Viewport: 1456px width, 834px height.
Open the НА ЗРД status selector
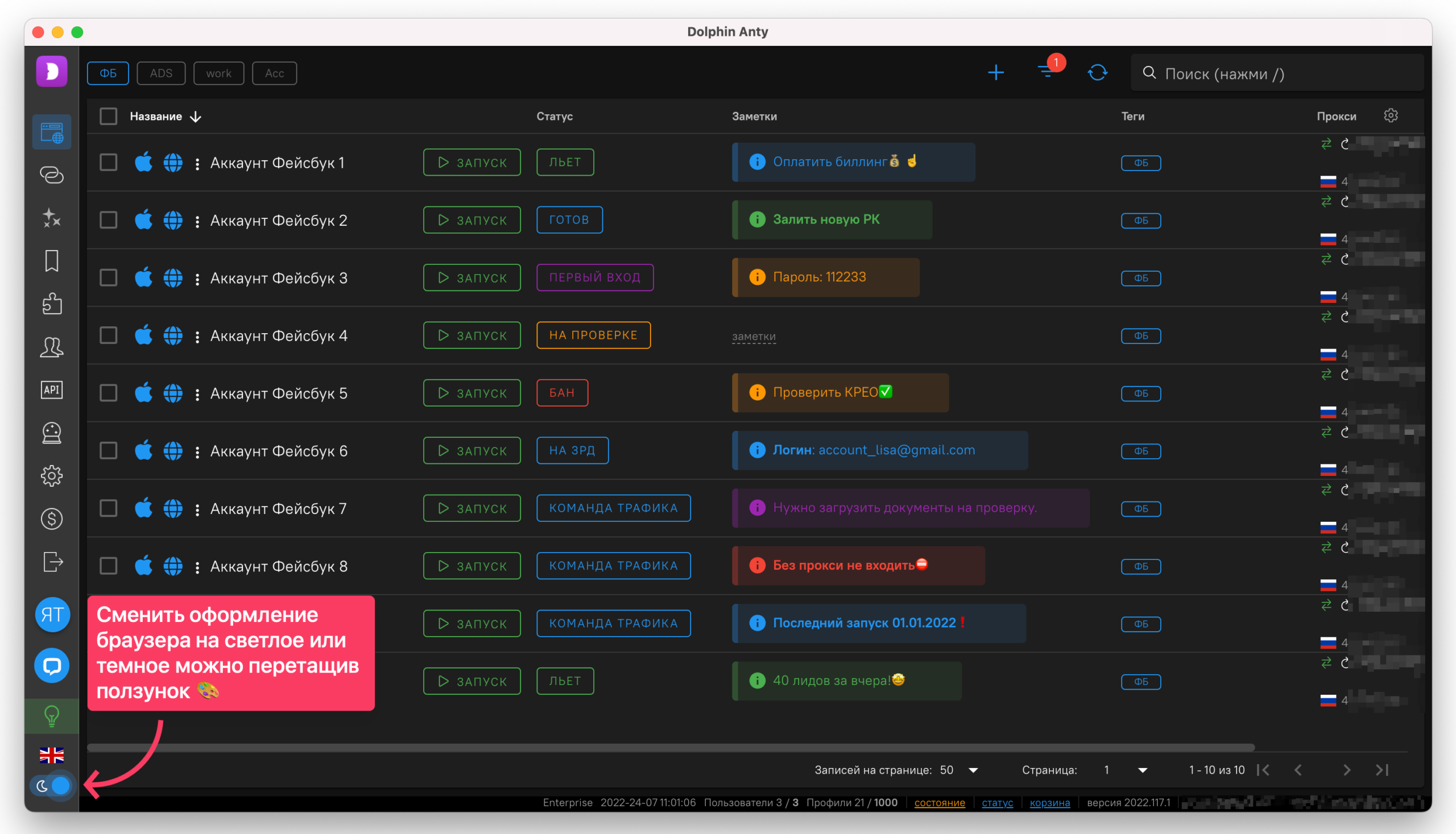point(572,451)
